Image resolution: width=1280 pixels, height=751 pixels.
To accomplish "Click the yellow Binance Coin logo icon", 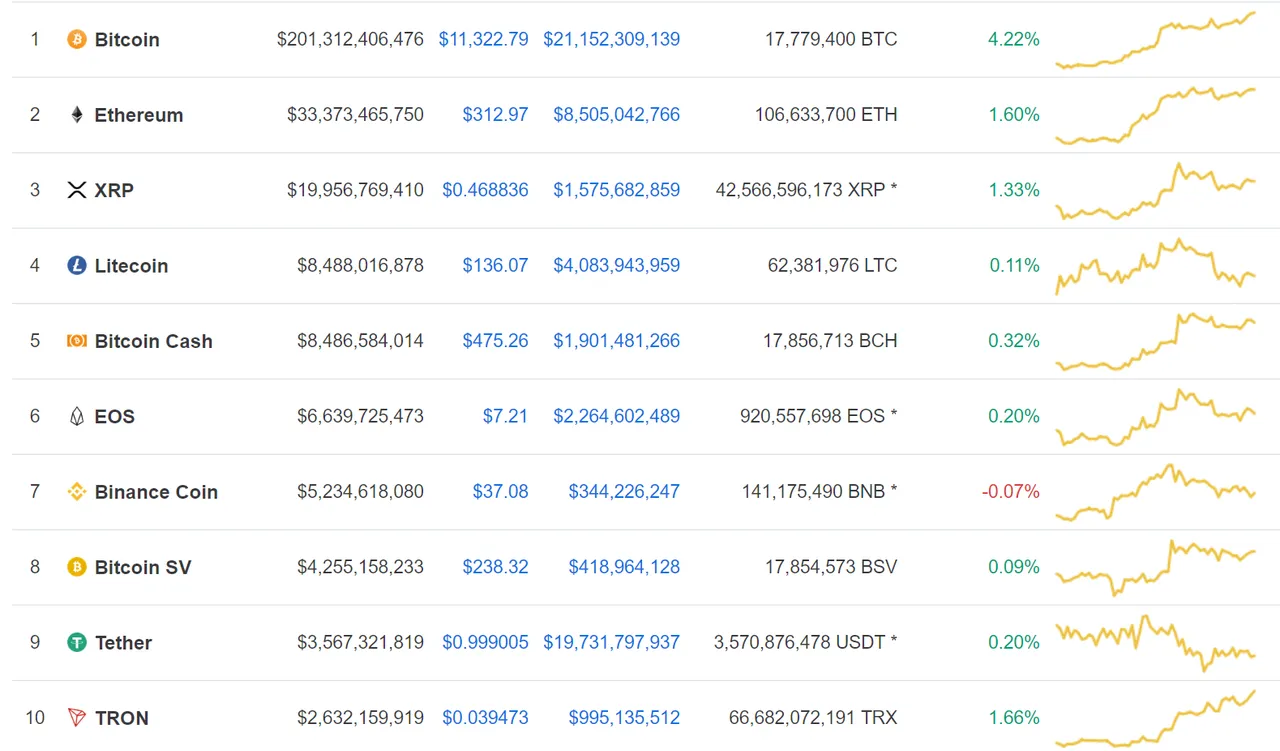I will click(77, 492).
